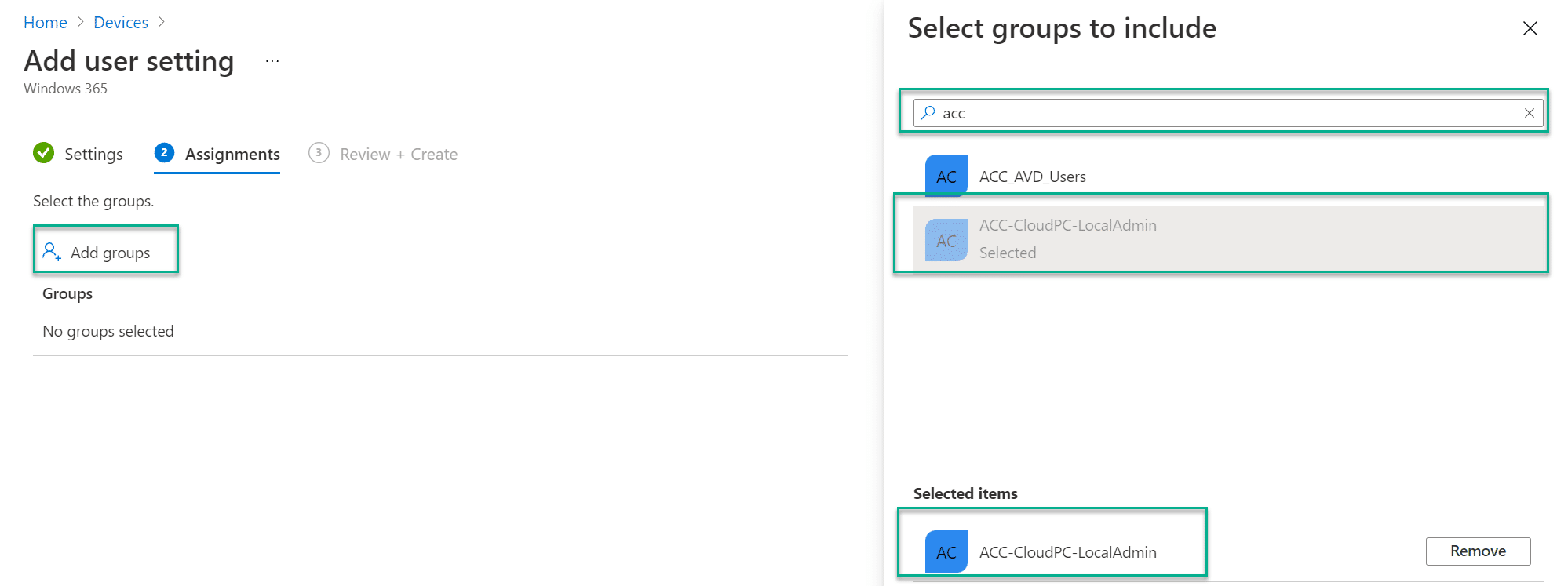Click the 'Selected items' heading

tap(965, 493)
